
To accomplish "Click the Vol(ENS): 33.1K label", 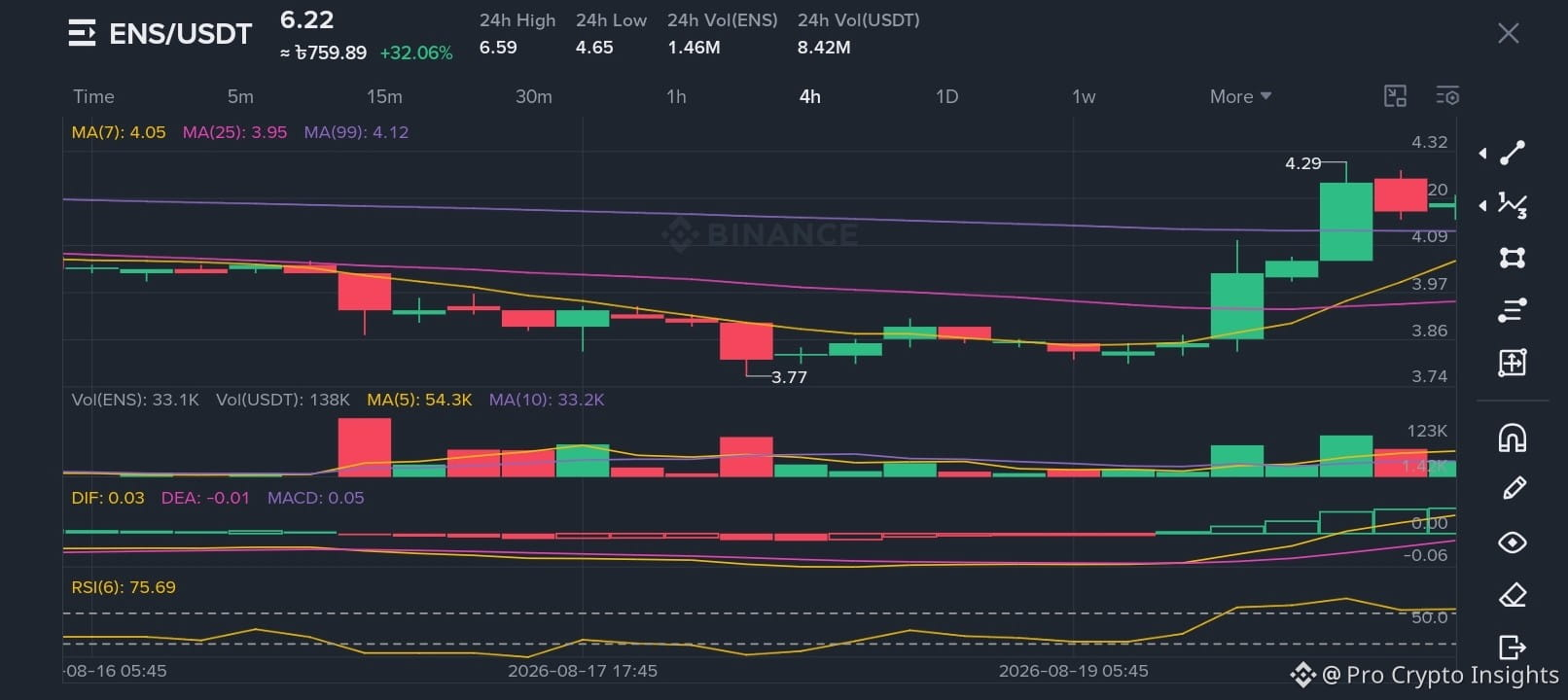I will 135,400.
